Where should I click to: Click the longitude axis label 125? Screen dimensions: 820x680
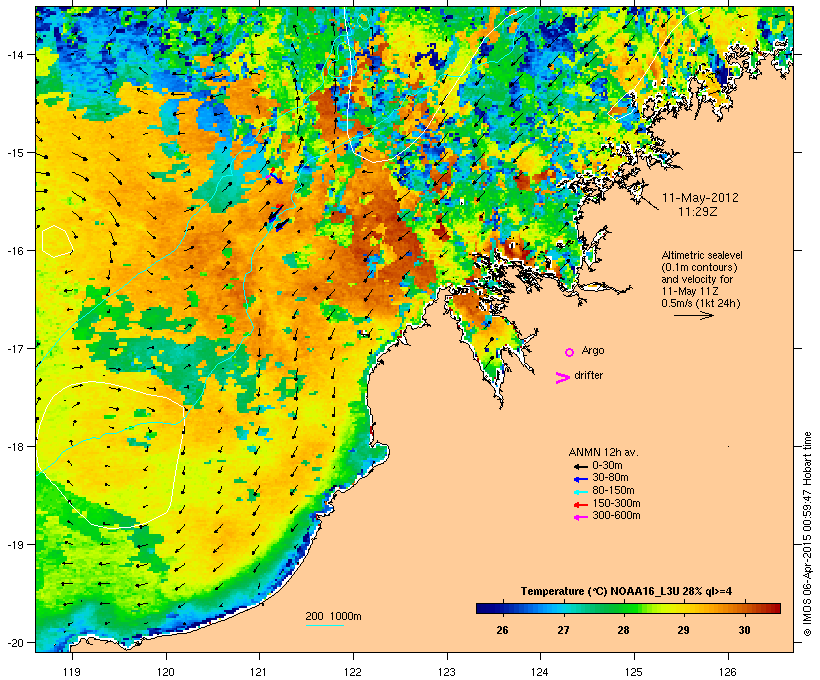coord(634,672)
